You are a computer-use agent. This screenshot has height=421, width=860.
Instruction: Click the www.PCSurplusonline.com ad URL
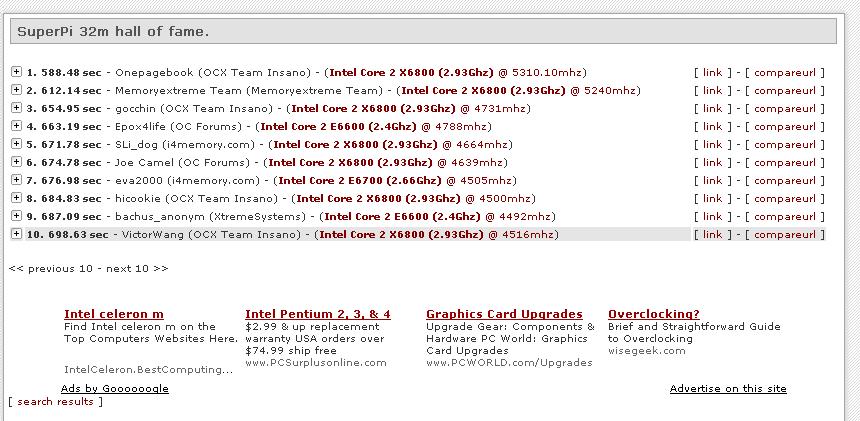pos(316,363)
